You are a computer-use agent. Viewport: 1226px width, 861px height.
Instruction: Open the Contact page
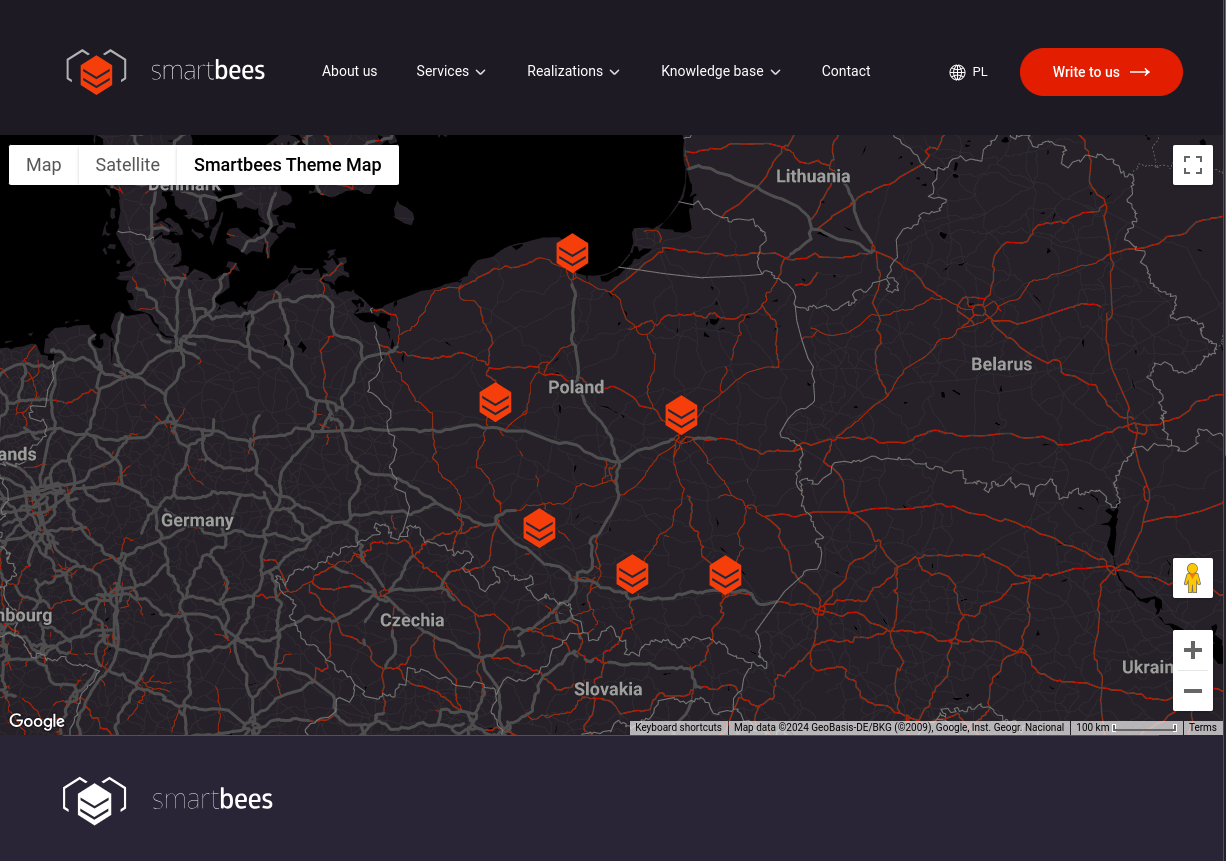[x=846, y=71]
